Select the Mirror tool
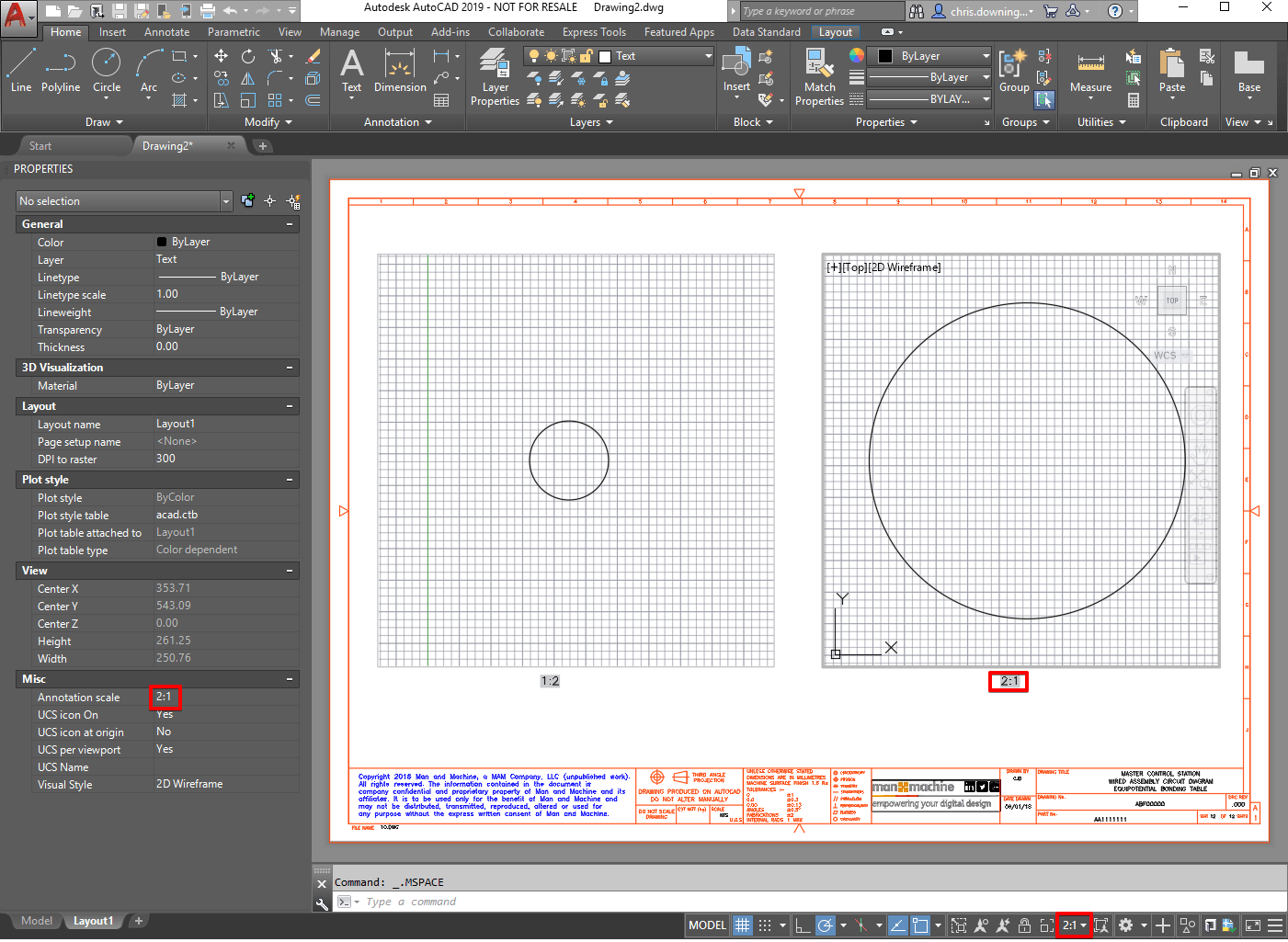1288x942 pixels. pyautogui.click(x=248, y=78)
